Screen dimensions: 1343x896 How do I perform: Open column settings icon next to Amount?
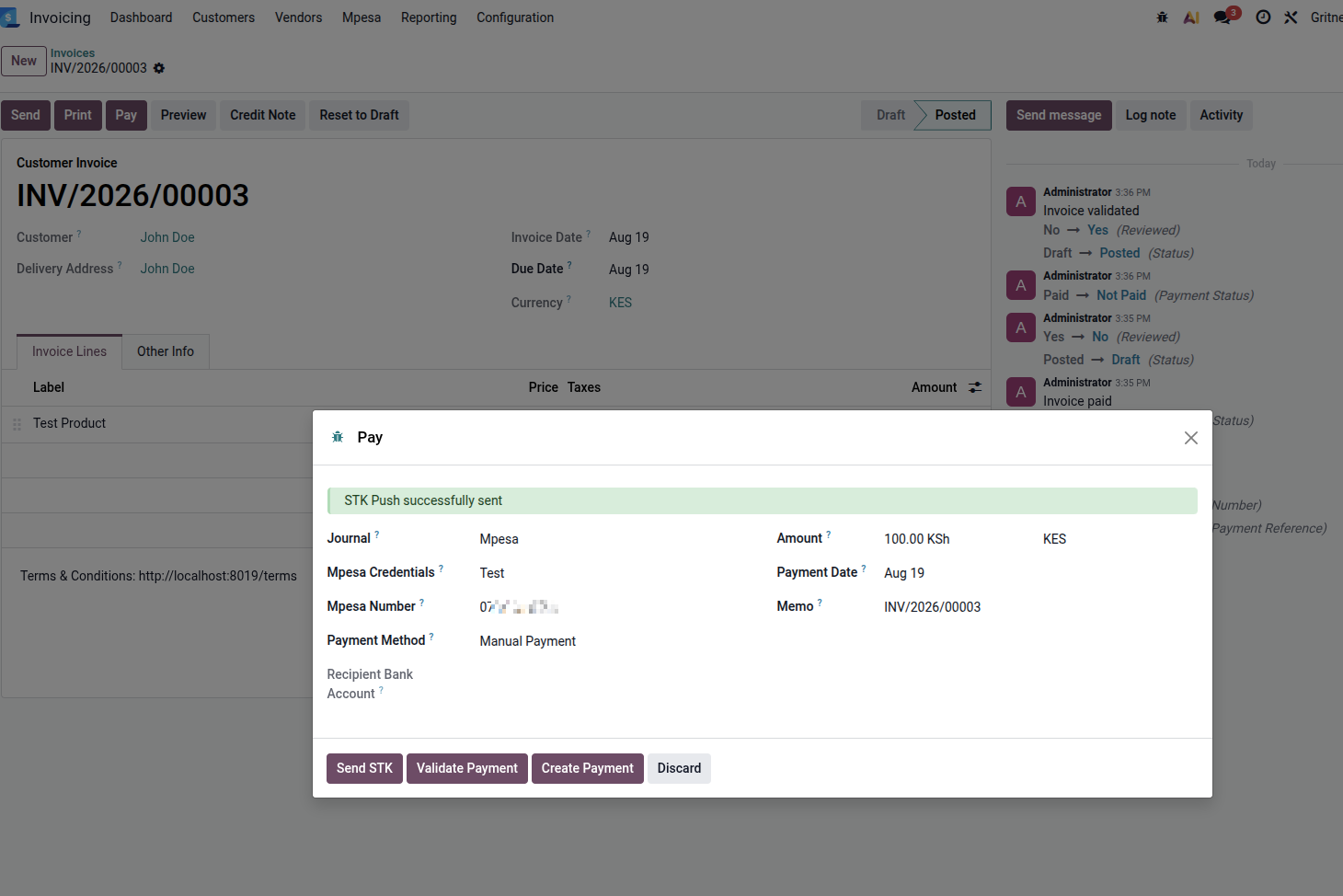[975, 387]
